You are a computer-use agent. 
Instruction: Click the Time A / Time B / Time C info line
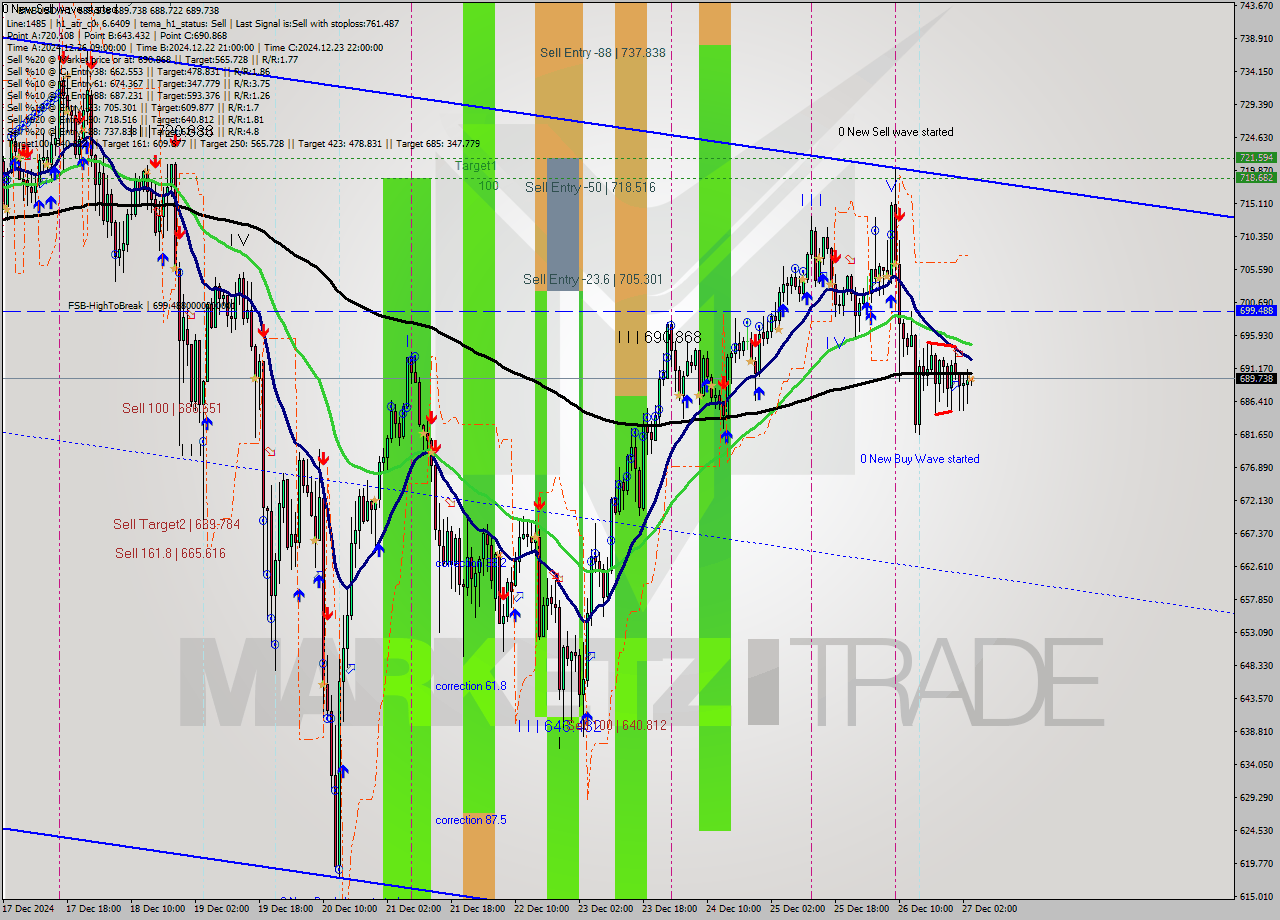(195, 47)
